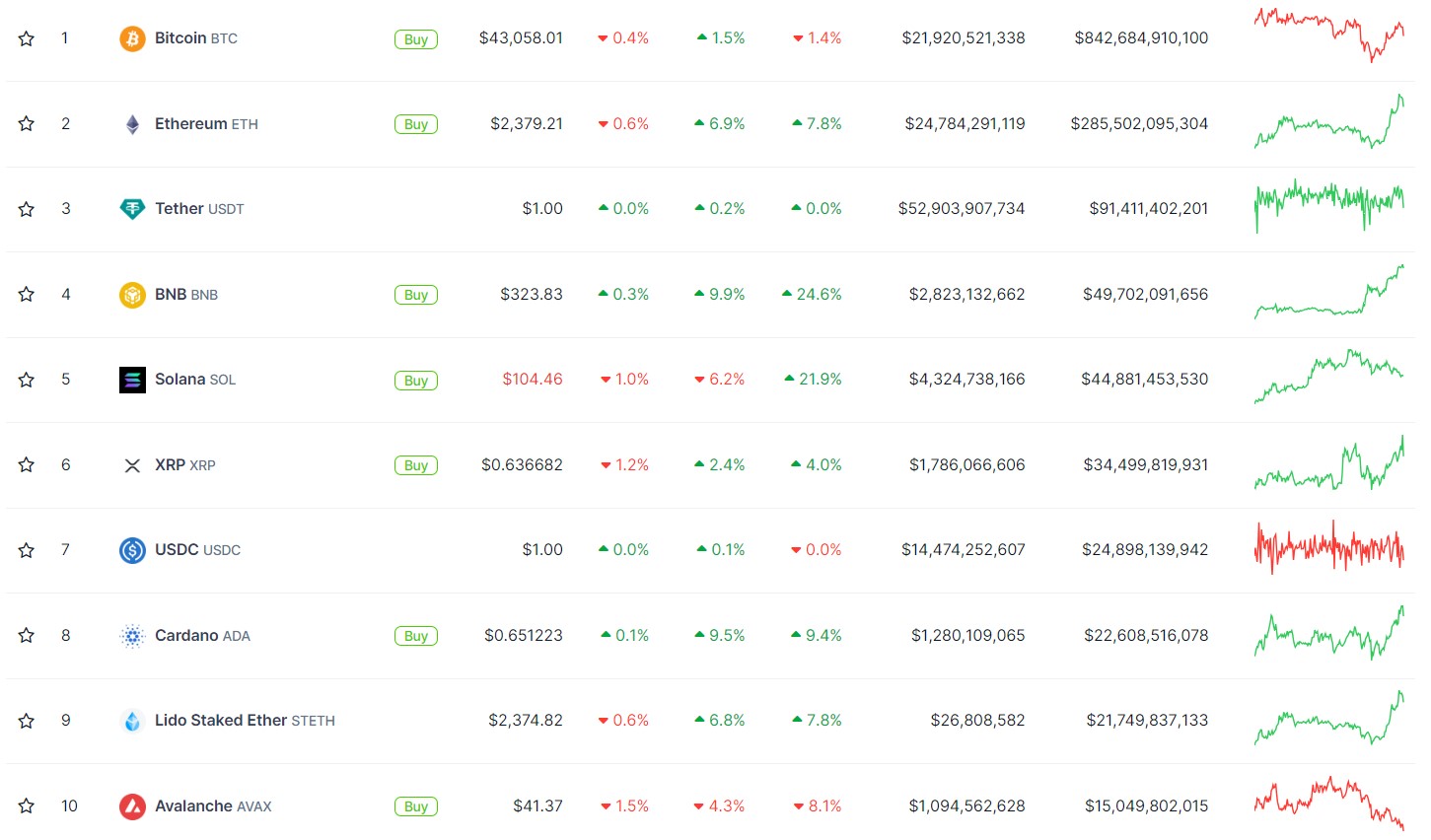Click the Cardano ADA logo
This screenshot has width=1431, height=840.
click(133, 635)
